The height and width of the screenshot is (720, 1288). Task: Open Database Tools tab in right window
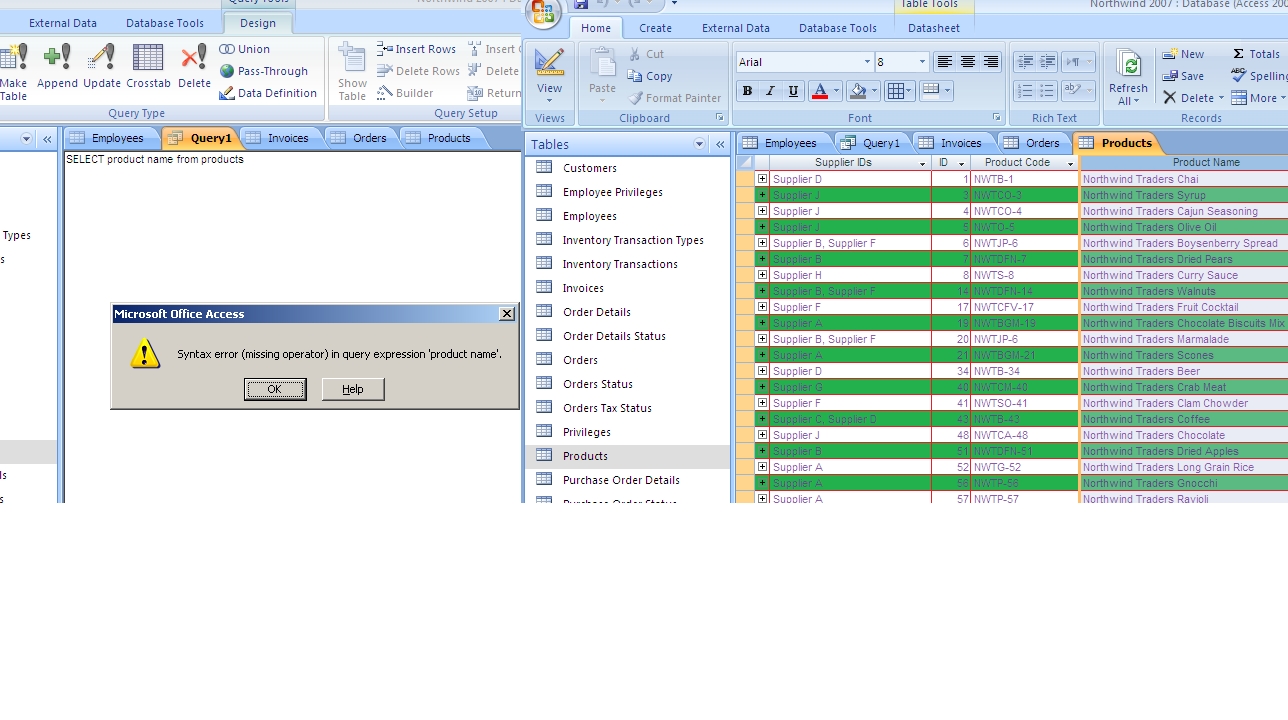click(x=838, y=28)
